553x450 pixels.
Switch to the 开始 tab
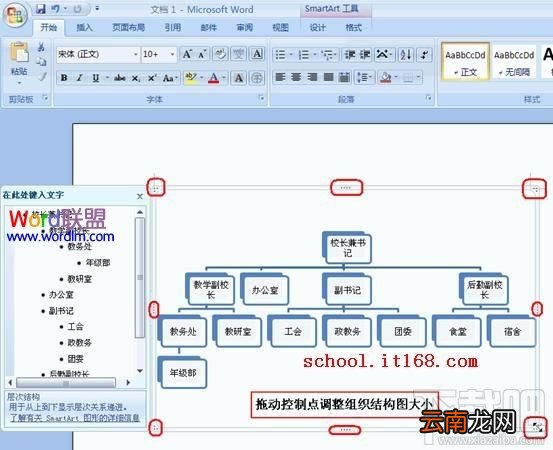(49, 28)
